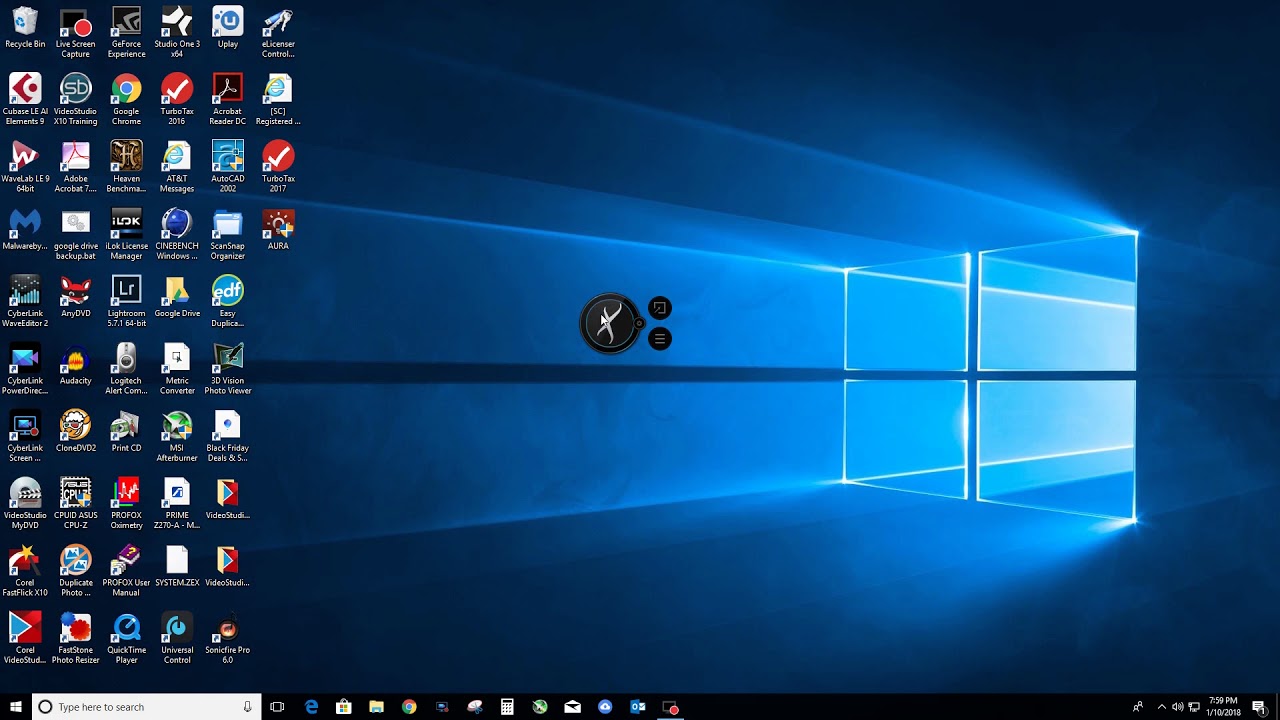Click the microphone icon in the search box
The width and height of the screenshot is (1280, 720).
tap(247, 707)
